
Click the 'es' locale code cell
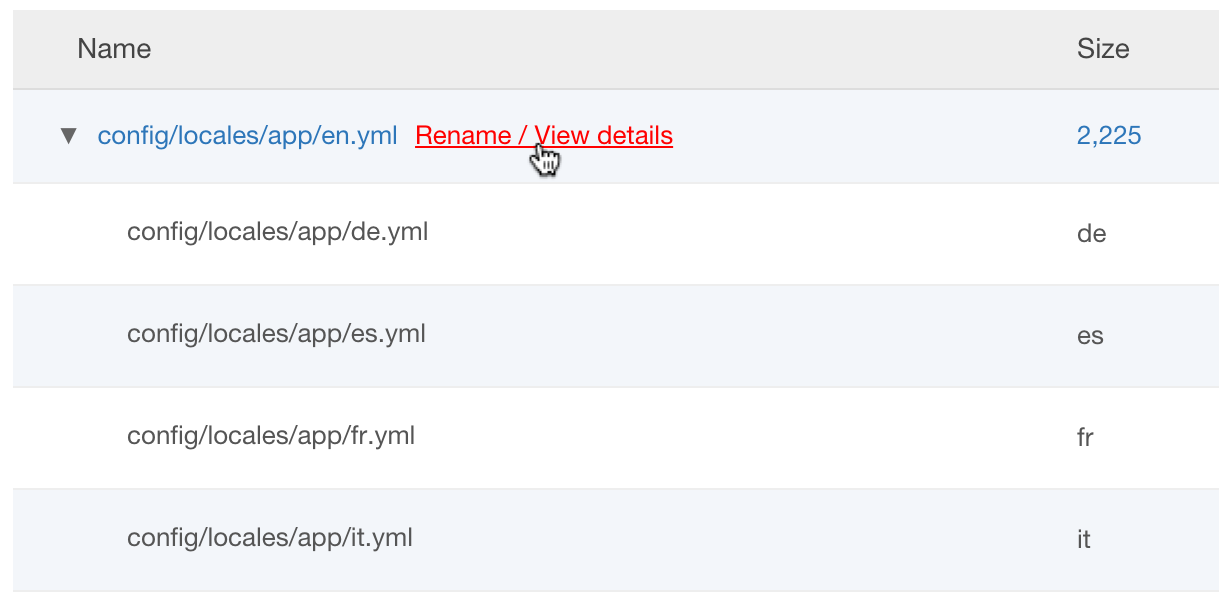(x=1090, y=335)
